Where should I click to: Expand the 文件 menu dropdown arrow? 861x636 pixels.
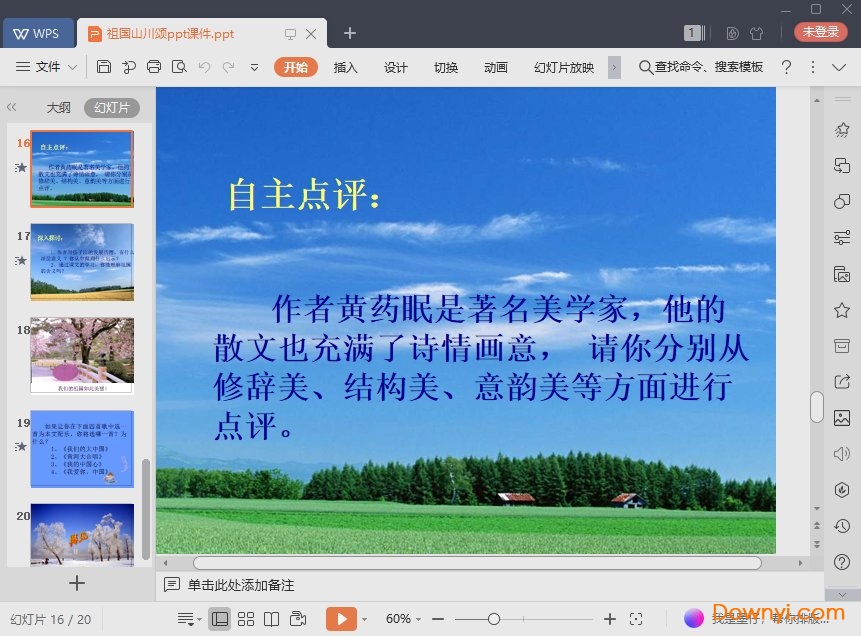(x=72, y=67)
